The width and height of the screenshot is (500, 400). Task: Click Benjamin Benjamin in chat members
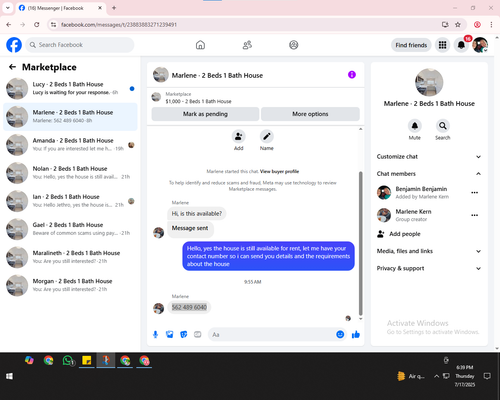(421, 189)
